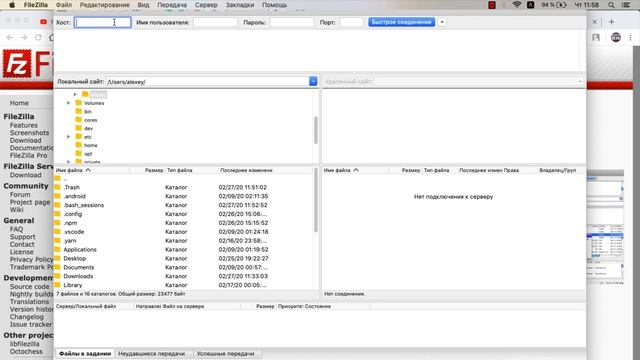The width and height of the screenshot is (640, 360).
Task: Click the battery status indicator
Action: pos(554,5)
